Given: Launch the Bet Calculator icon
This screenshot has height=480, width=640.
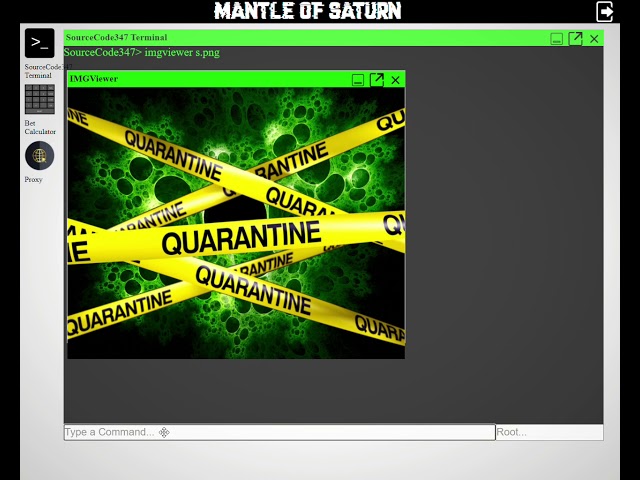Looking at the screenshot, I should pyautogui.click(x=40, y=99).
